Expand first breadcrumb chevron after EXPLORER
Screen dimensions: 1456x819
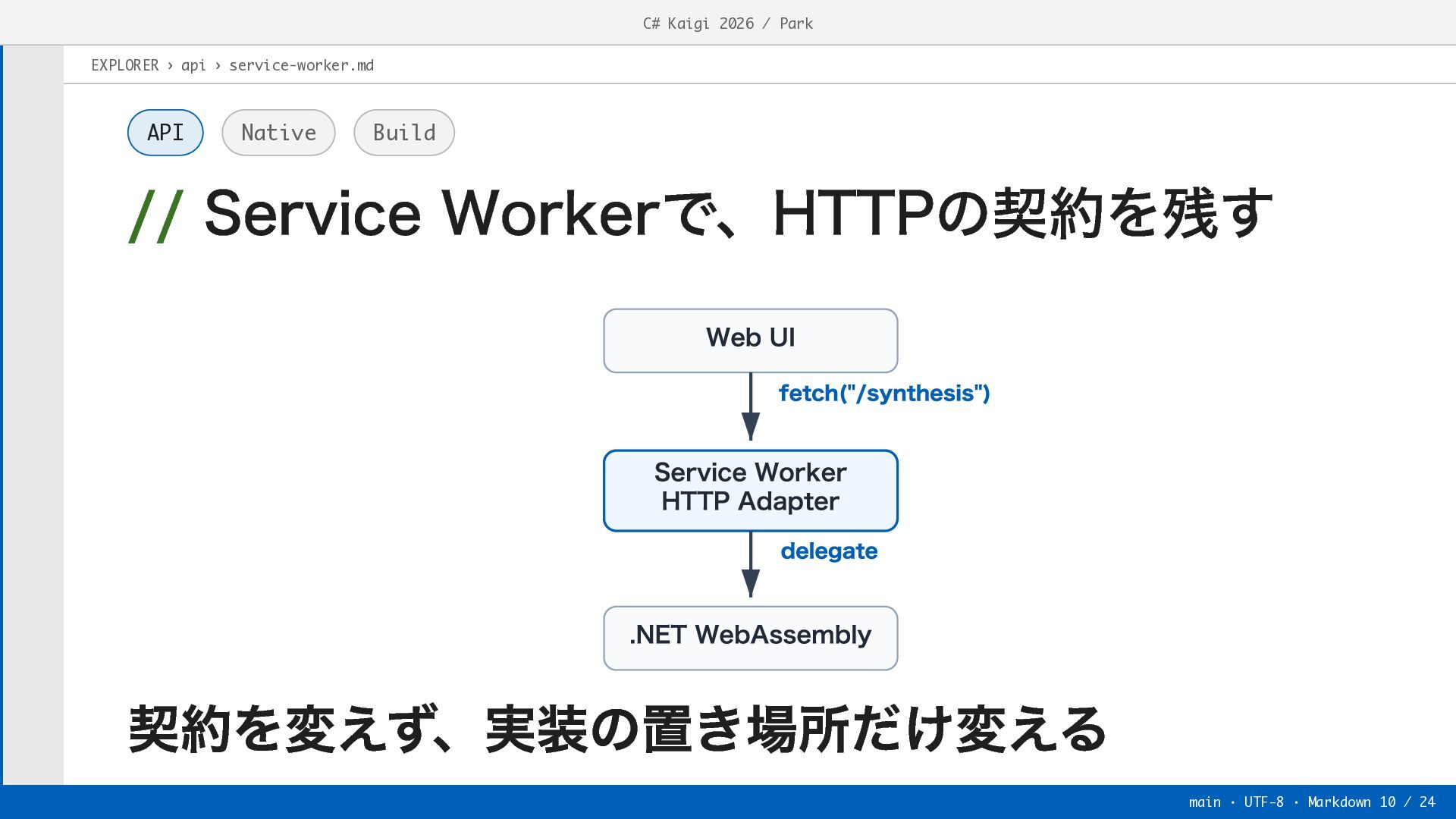pos(170,65)
